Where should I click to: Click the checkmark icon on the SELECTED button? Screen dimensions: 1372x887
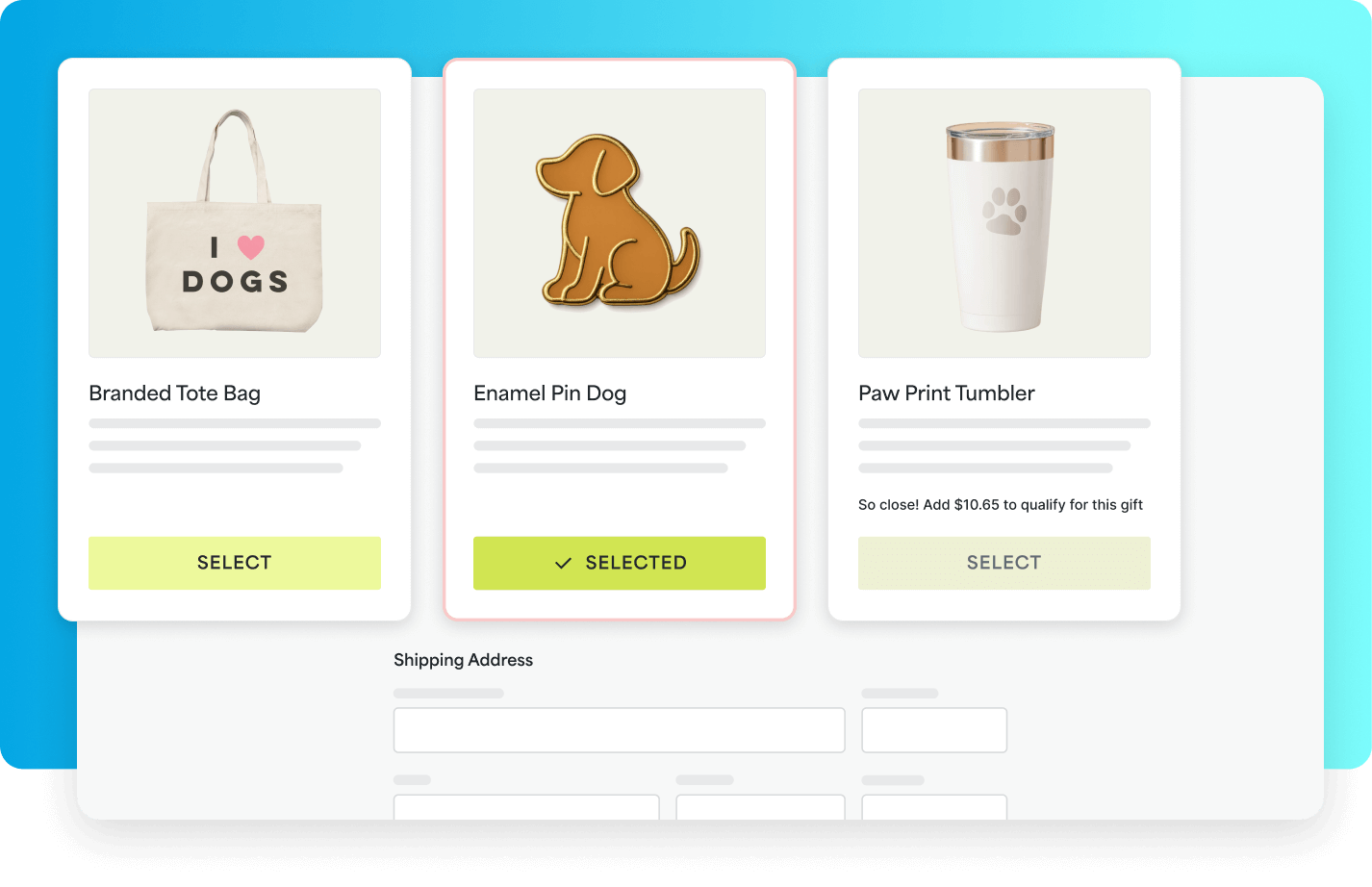pos(564,563)
